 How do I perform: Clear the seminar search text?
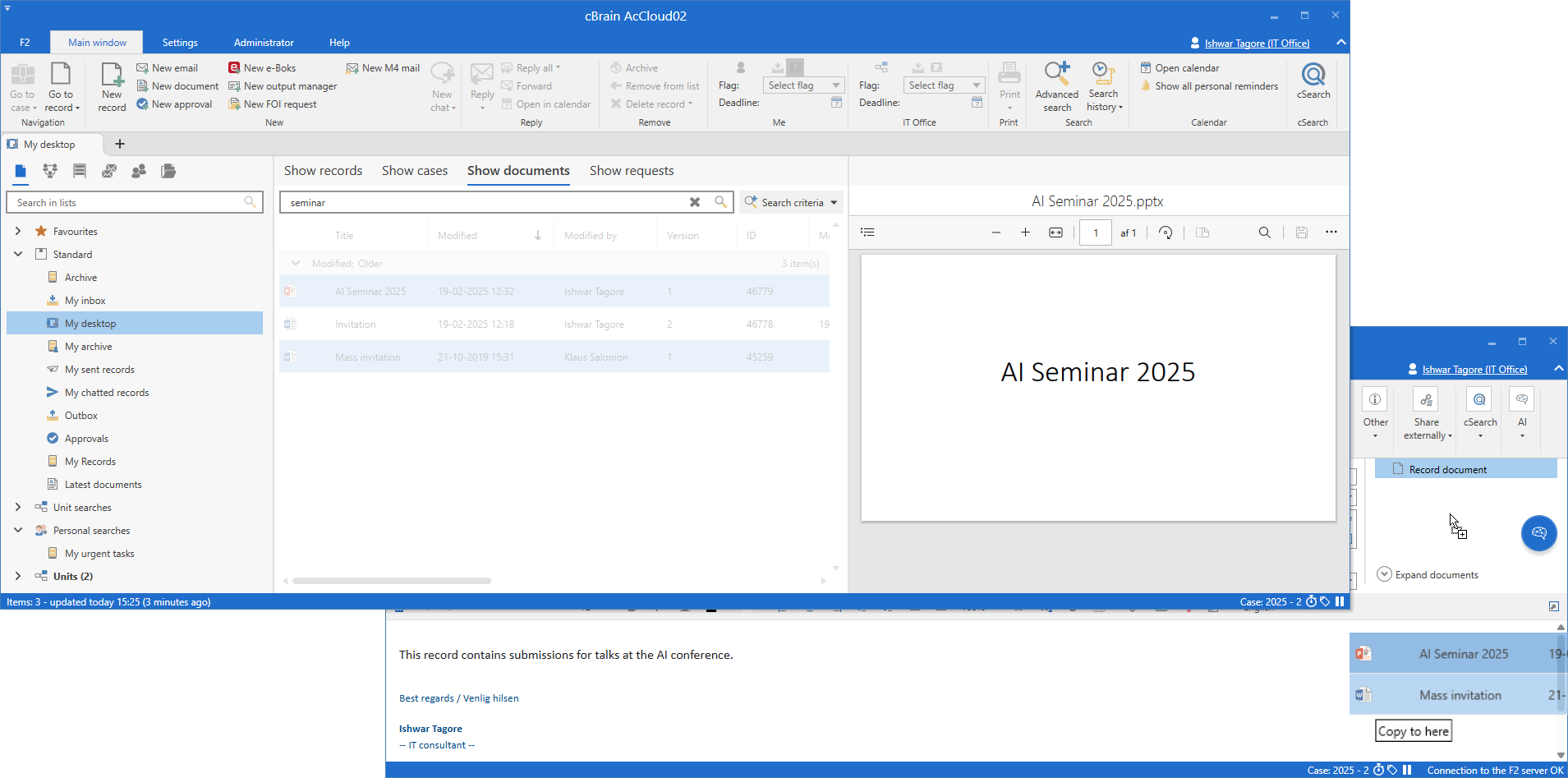click(695, 202)
